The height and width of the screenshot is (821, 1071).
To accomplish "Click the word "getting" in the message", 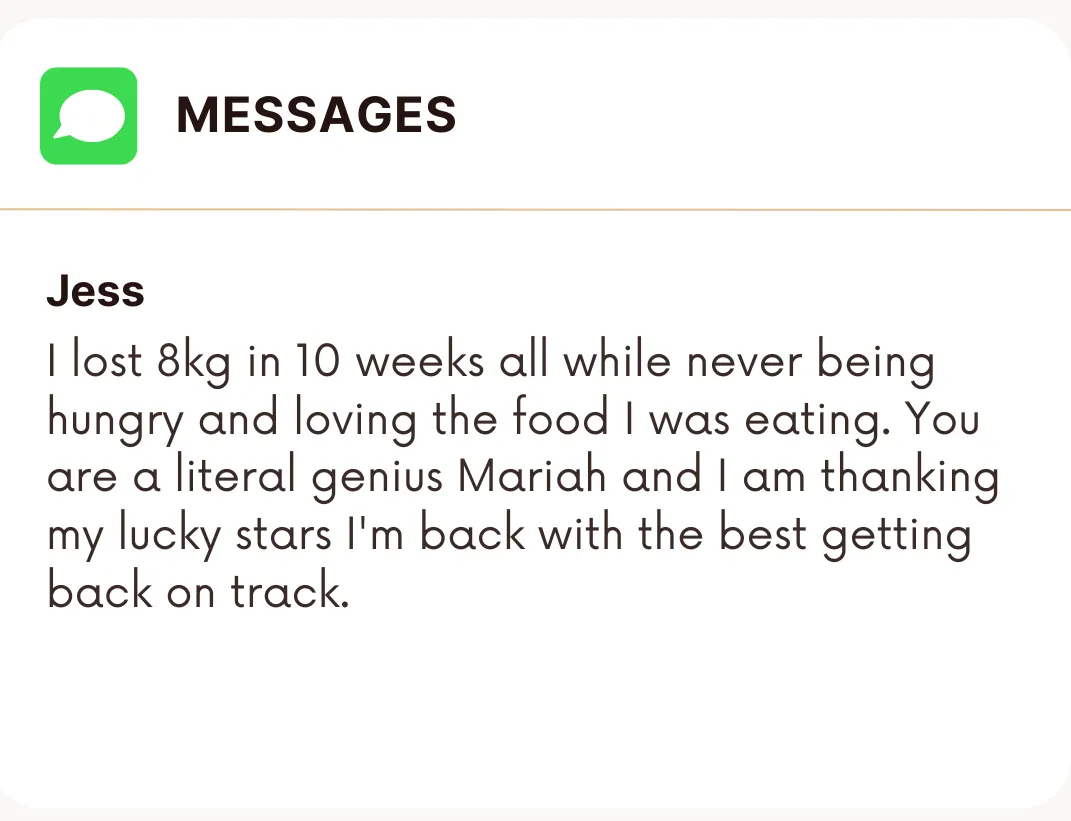I will 896,536.
